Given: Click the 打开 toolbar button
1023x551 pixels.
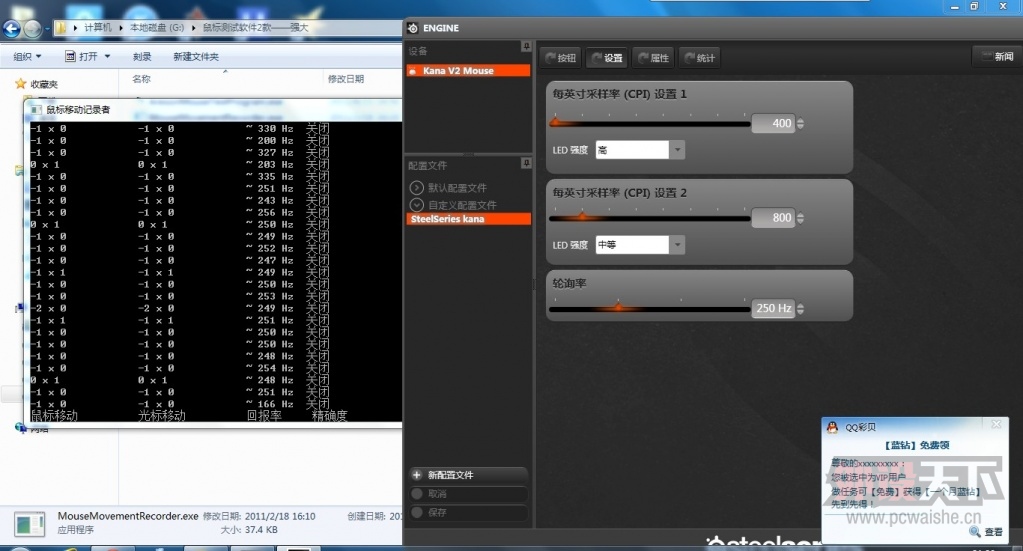Looking at the screenshot, I should pos(82,57).
